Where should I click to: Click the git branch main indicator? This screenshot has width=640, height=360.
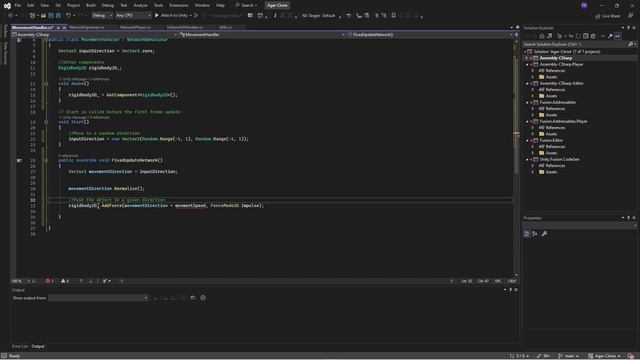[x=568, y=356]
